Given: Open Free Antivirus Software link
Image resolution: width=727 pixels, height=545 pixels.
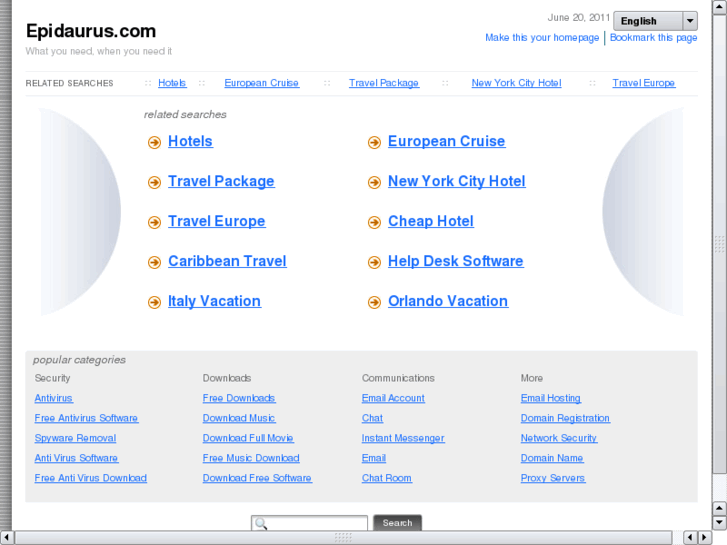Looking at the screenshot, I should pos(86,418).
